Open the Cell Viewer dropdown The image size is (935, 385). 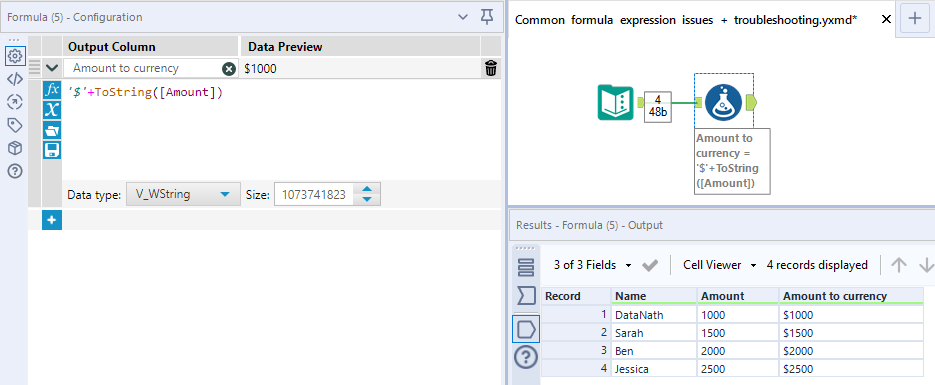720,265
